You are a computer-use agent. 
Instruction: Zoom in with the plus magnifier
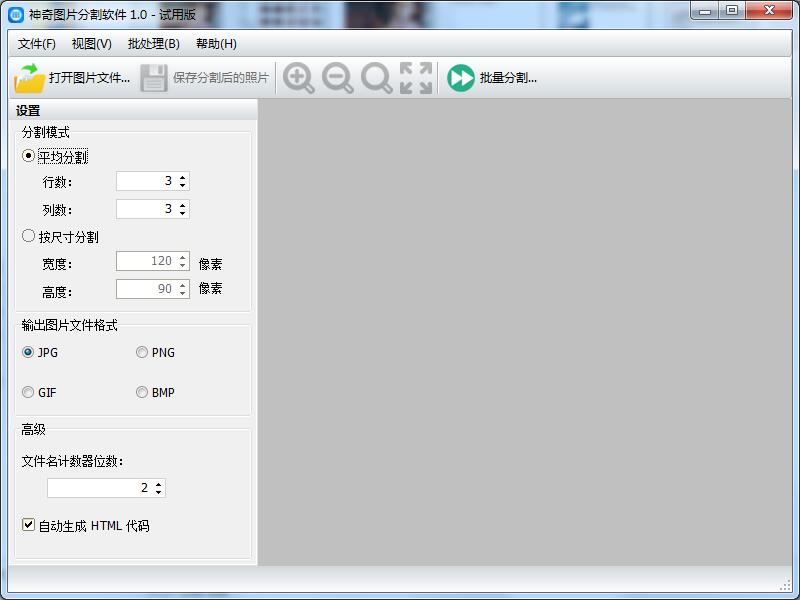[x=298, y=78]
